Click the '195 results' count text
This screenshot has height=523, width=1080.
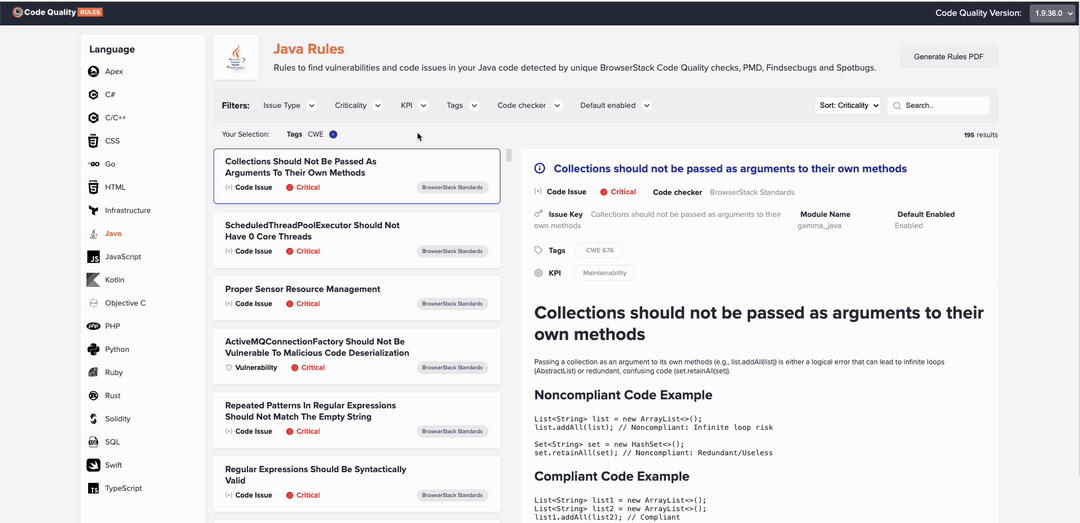click(981, 135)
